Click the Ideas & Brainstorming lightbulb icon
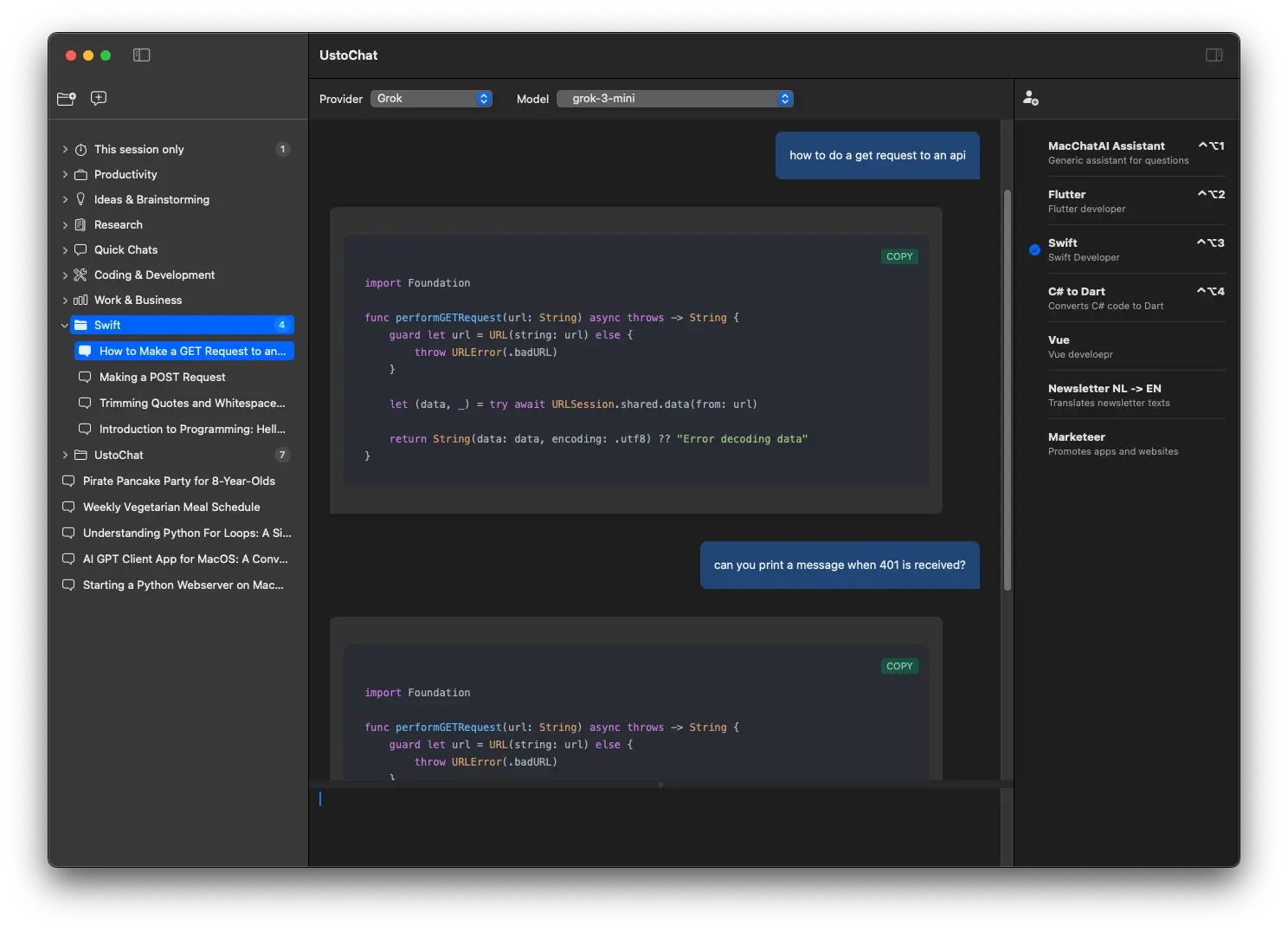Image resolution: width=1288 pixels, height=931 pixels. (80, 199)
